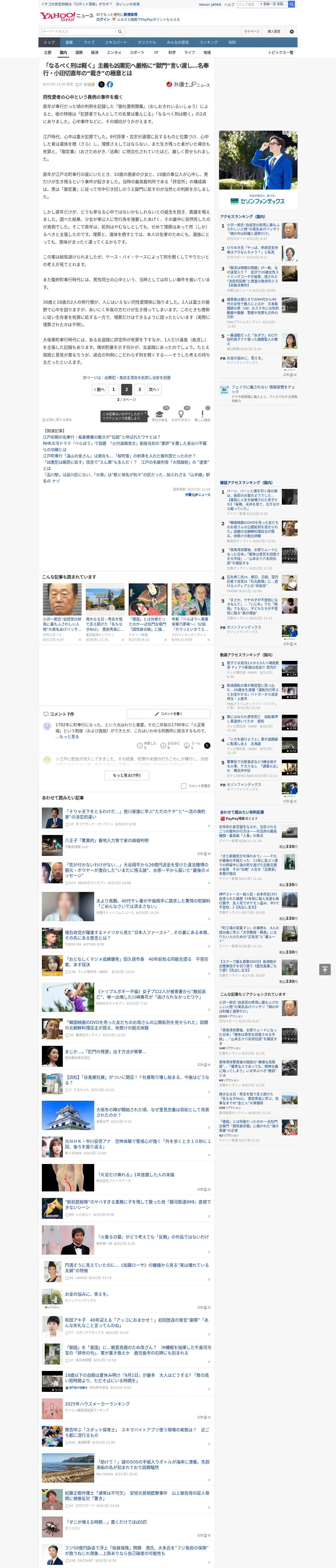This screenshot has height=1568, width=336.
Task: React with the 新しい視点 exclamation icon
Action: [203, 414]
